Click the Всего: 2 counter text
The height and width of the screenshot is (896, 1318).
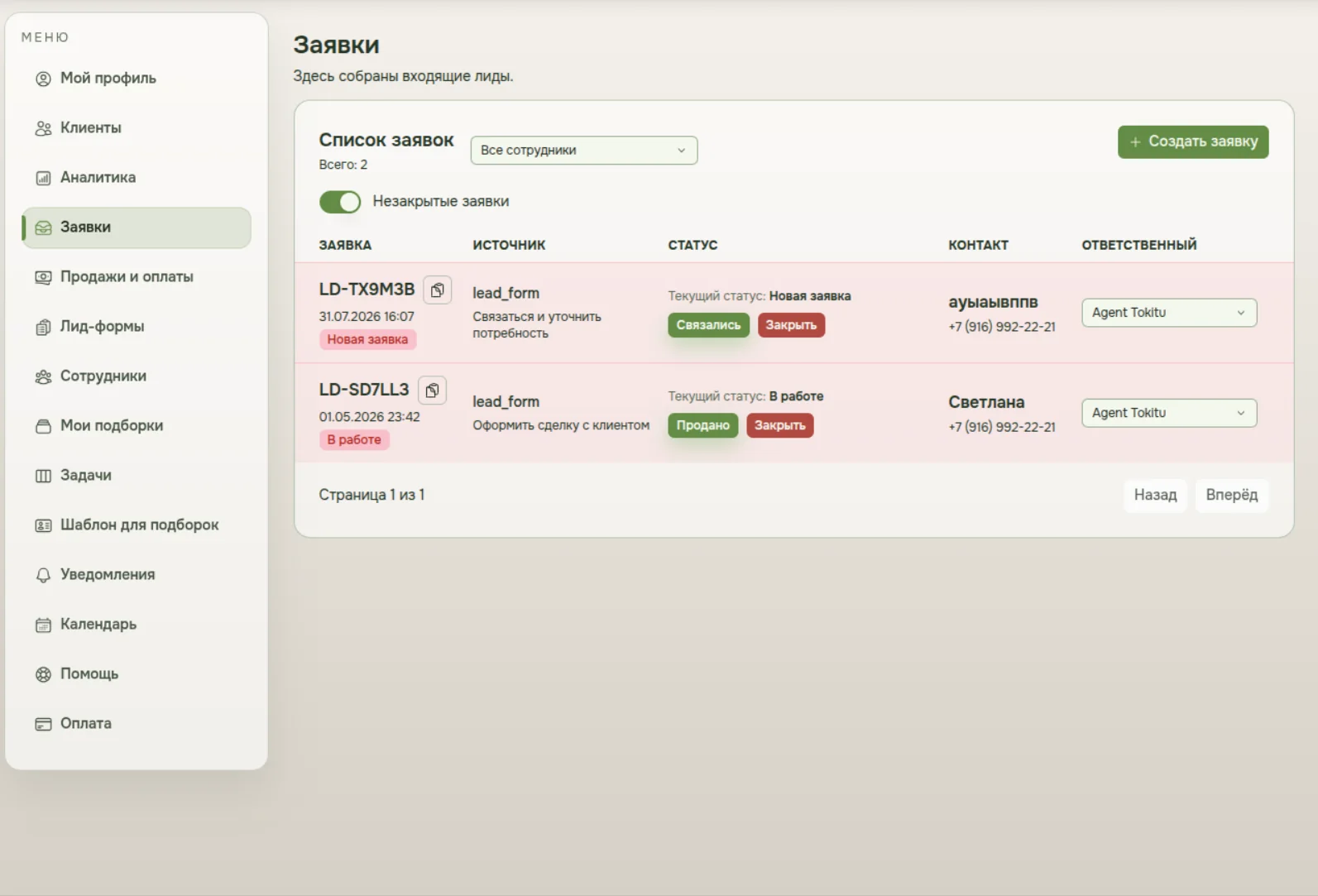pos(343,165)
